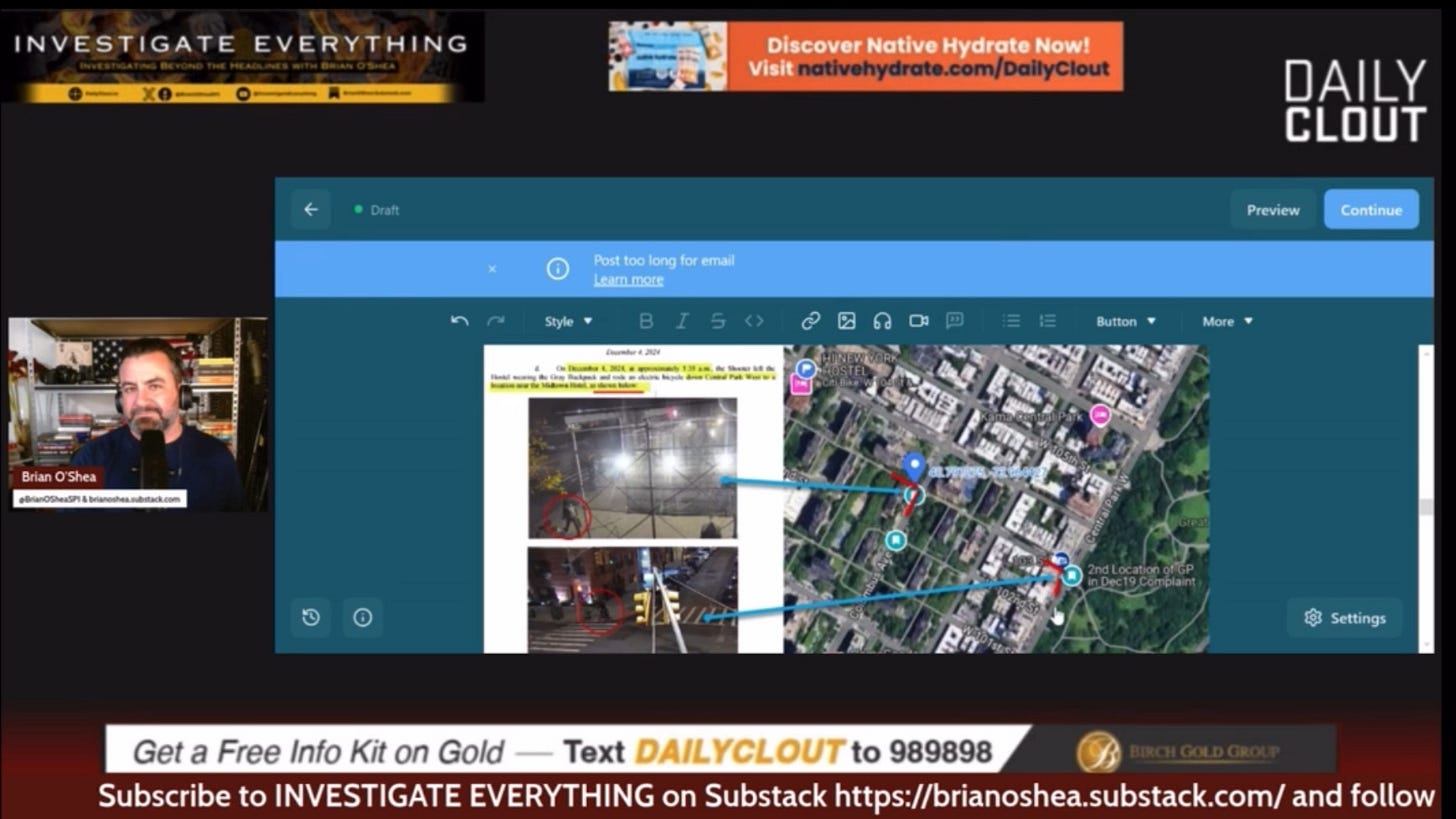This screenshot has height=819, width=1456.
Task: Open the More dropdown
Action: (x=1228, y=321)
